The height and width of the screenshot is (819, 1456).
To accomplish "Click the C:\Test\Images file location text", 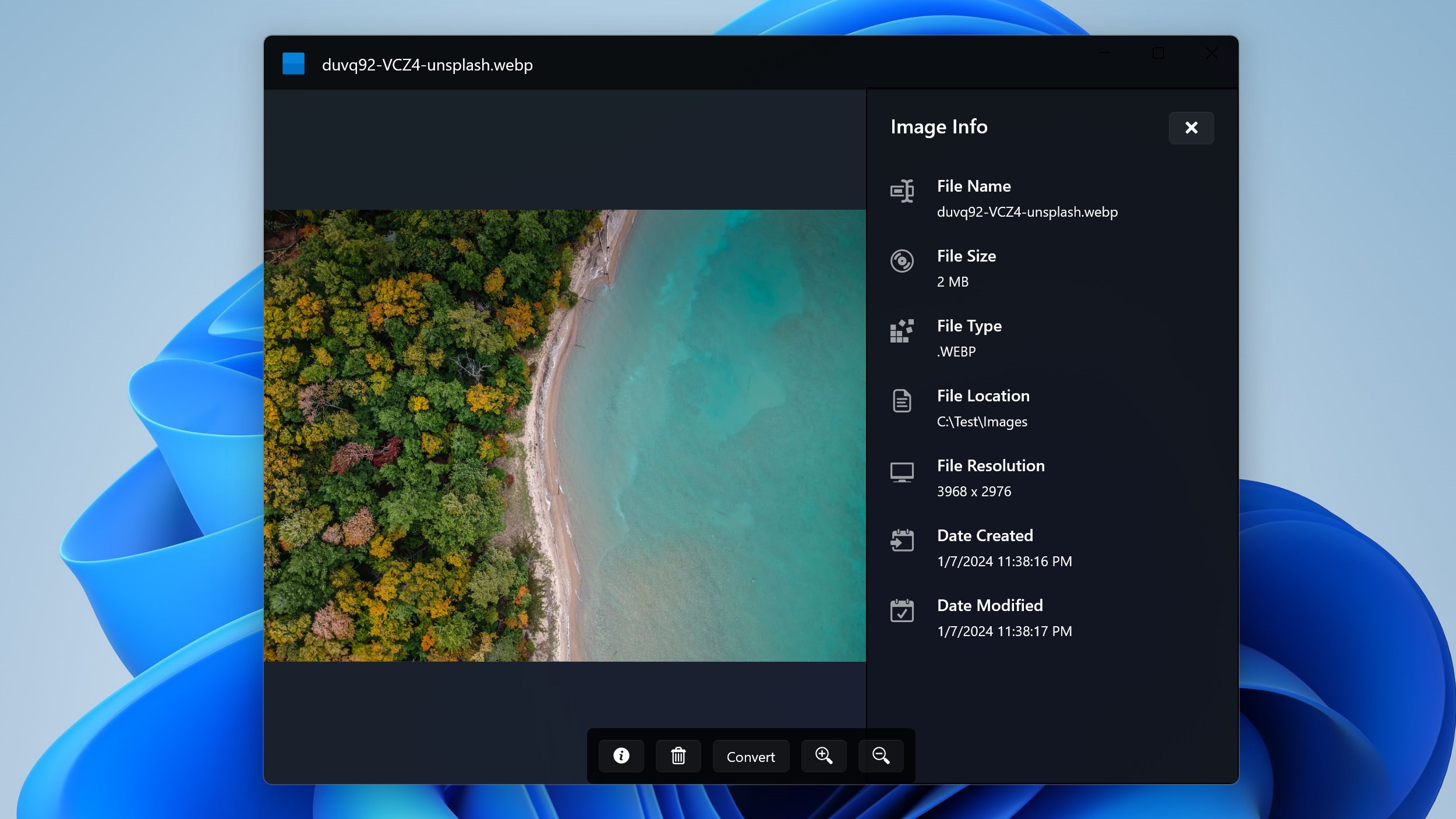I will tap(982, 422).
